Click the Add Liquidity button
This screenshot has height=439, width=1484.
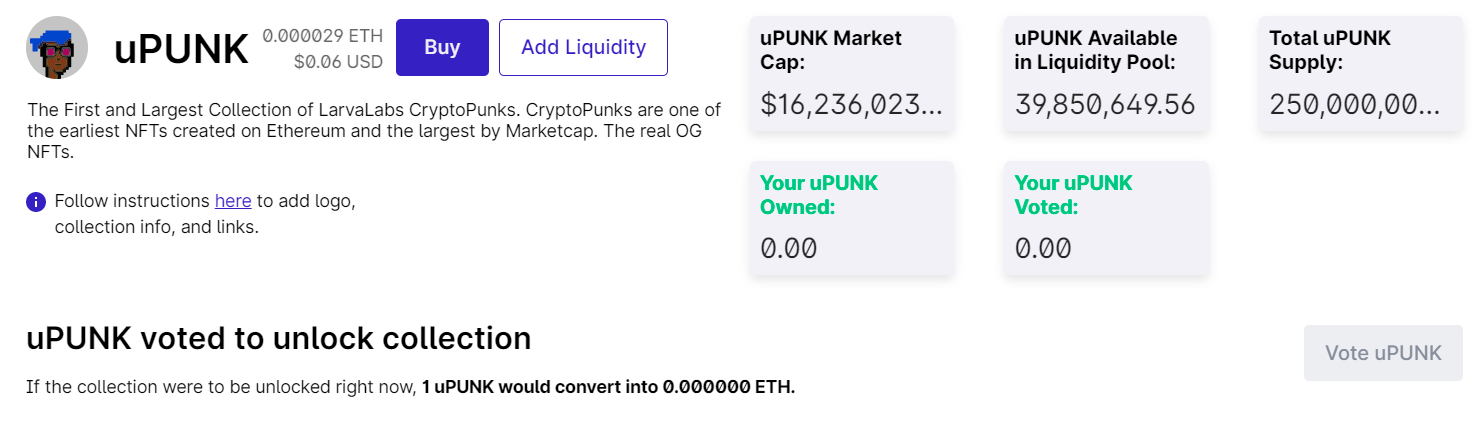[x=583, y=47]
